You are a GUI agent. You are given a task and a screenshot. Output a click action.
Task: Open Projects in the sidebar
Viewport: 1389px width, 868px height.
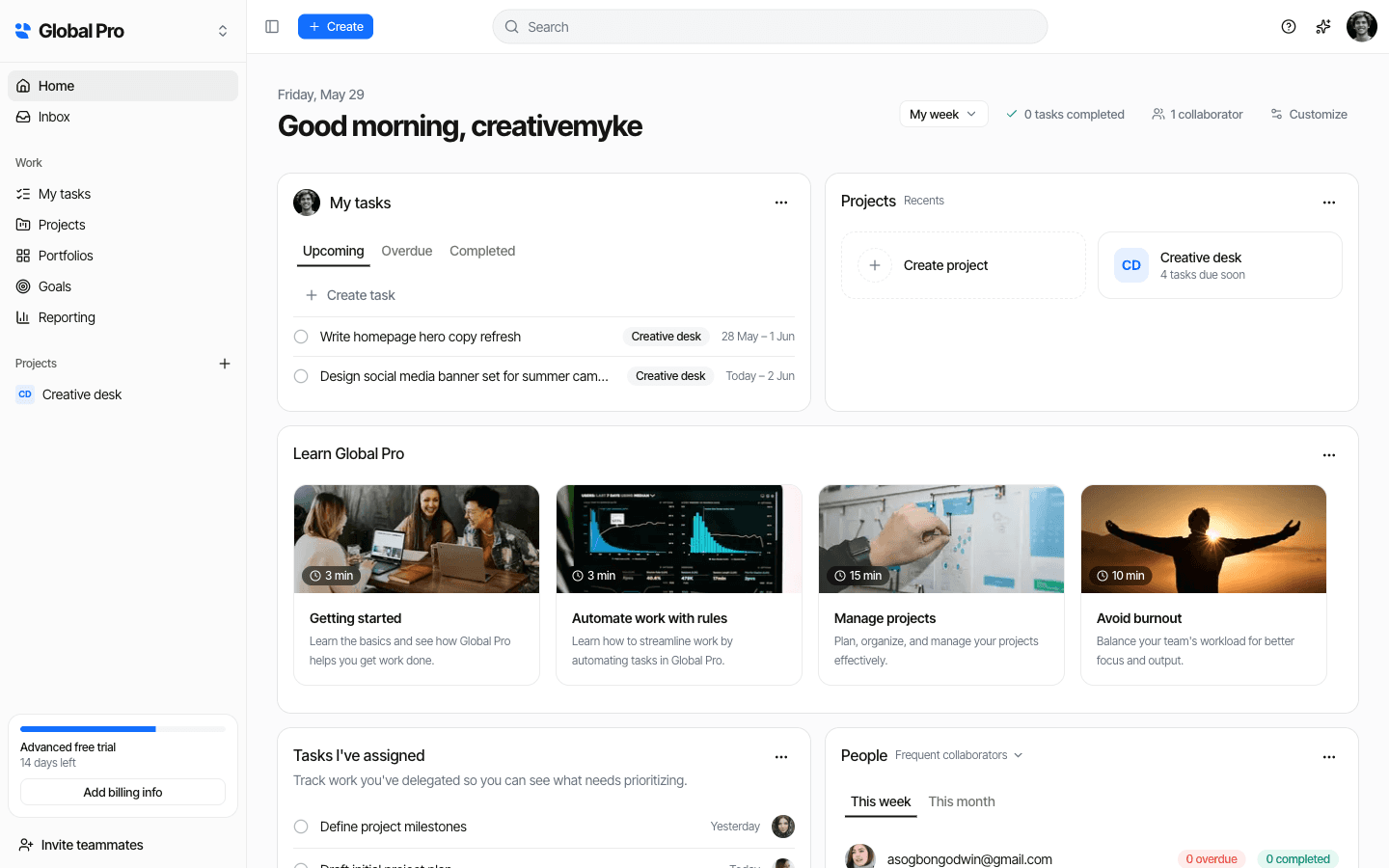tap(123, 225)
